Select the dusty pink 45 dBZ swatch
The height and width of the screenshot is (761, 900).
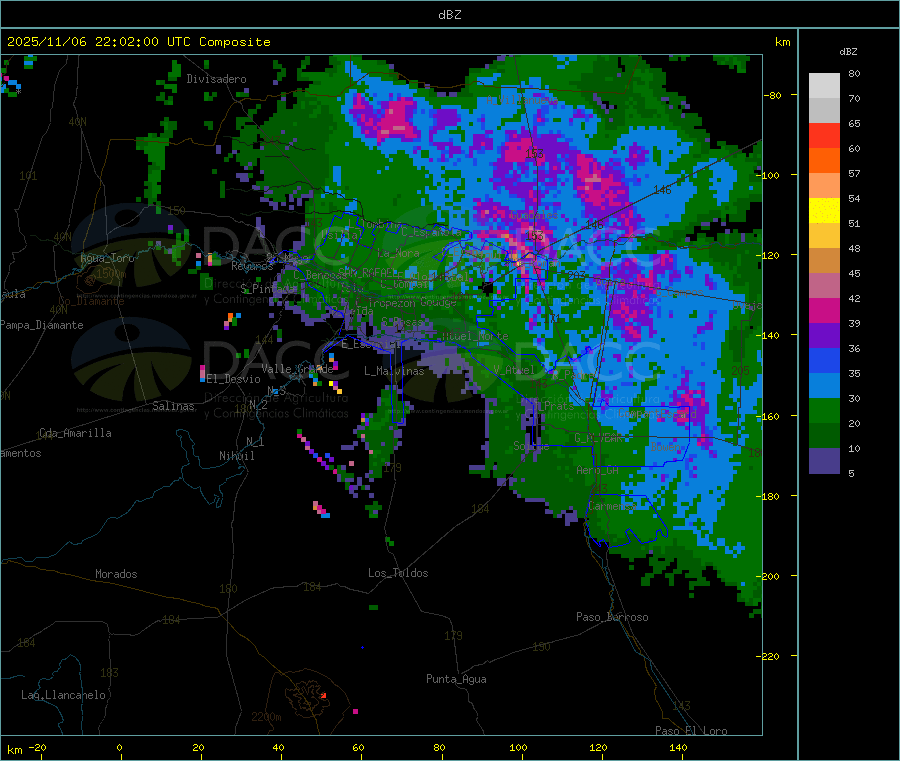coord(824,286)
